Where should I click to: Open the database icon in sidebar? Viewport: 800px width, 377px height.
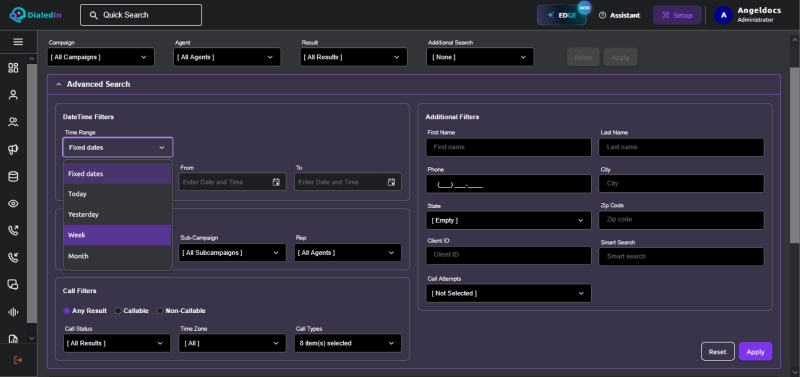click(13, 177)
